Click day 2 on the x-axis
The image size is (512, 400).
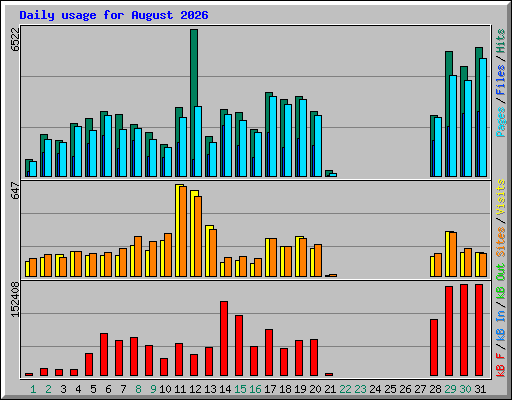(x=48, y=389)
